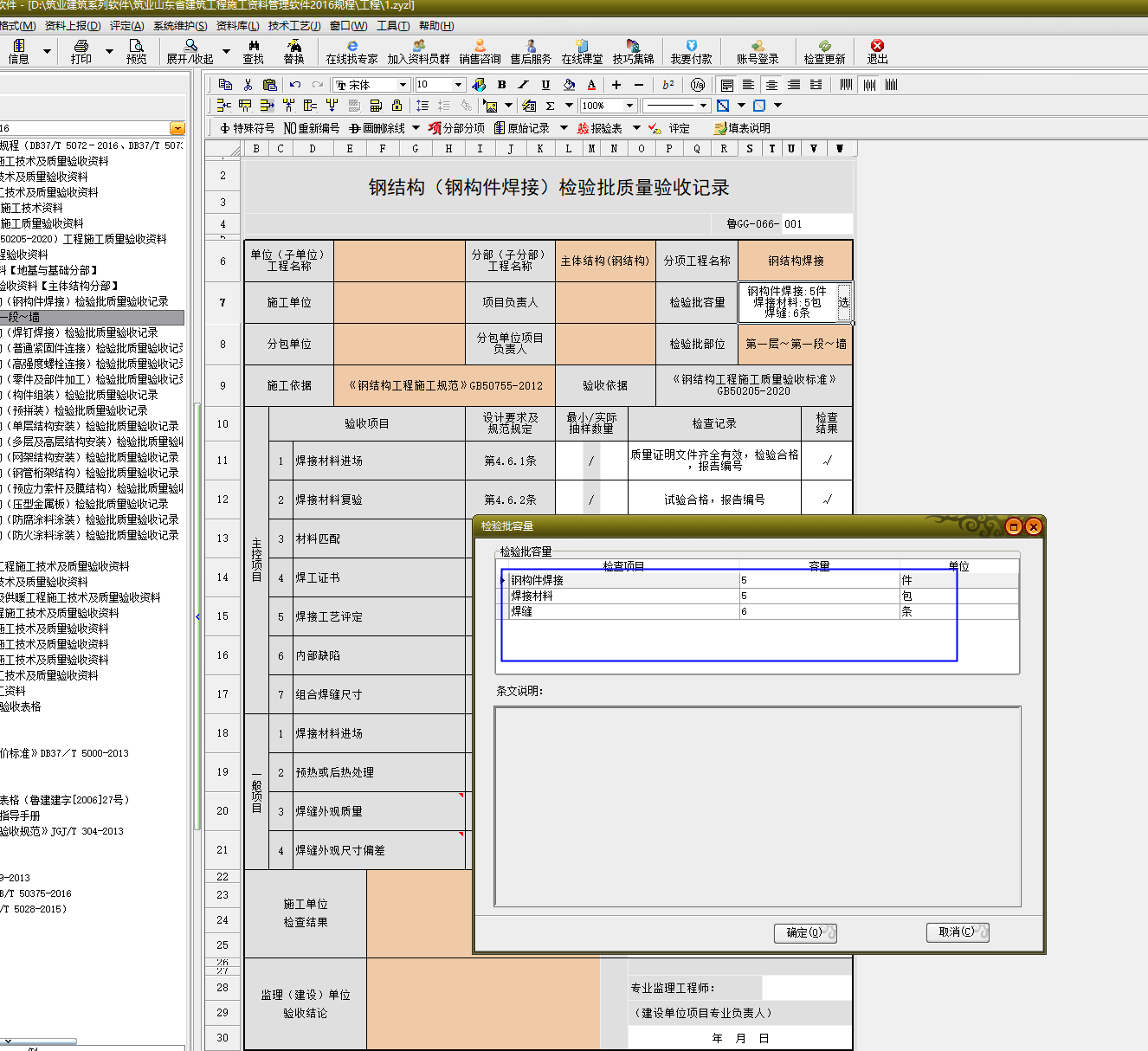Viewport: 1148px width, 1051px height.
Task: Open the left panel number 16 dropdown
Action: coord(177,128)
